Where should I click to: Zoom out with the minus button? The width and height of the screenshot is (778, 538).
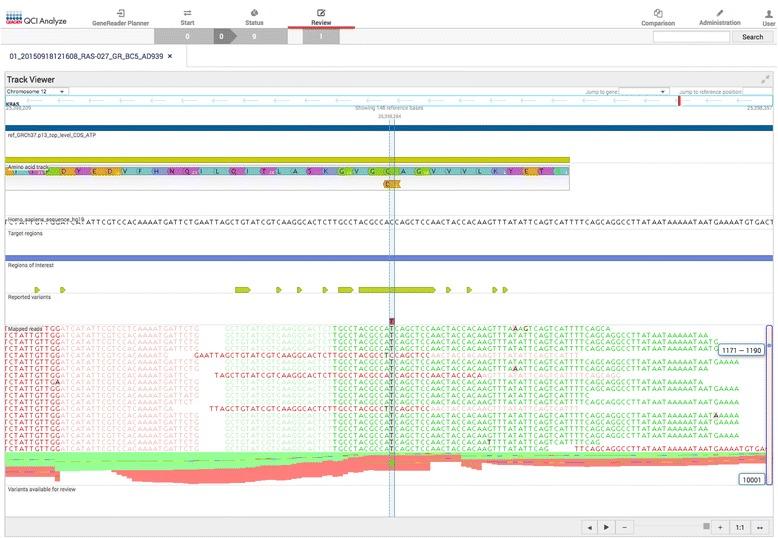click(x=625, y=527)
